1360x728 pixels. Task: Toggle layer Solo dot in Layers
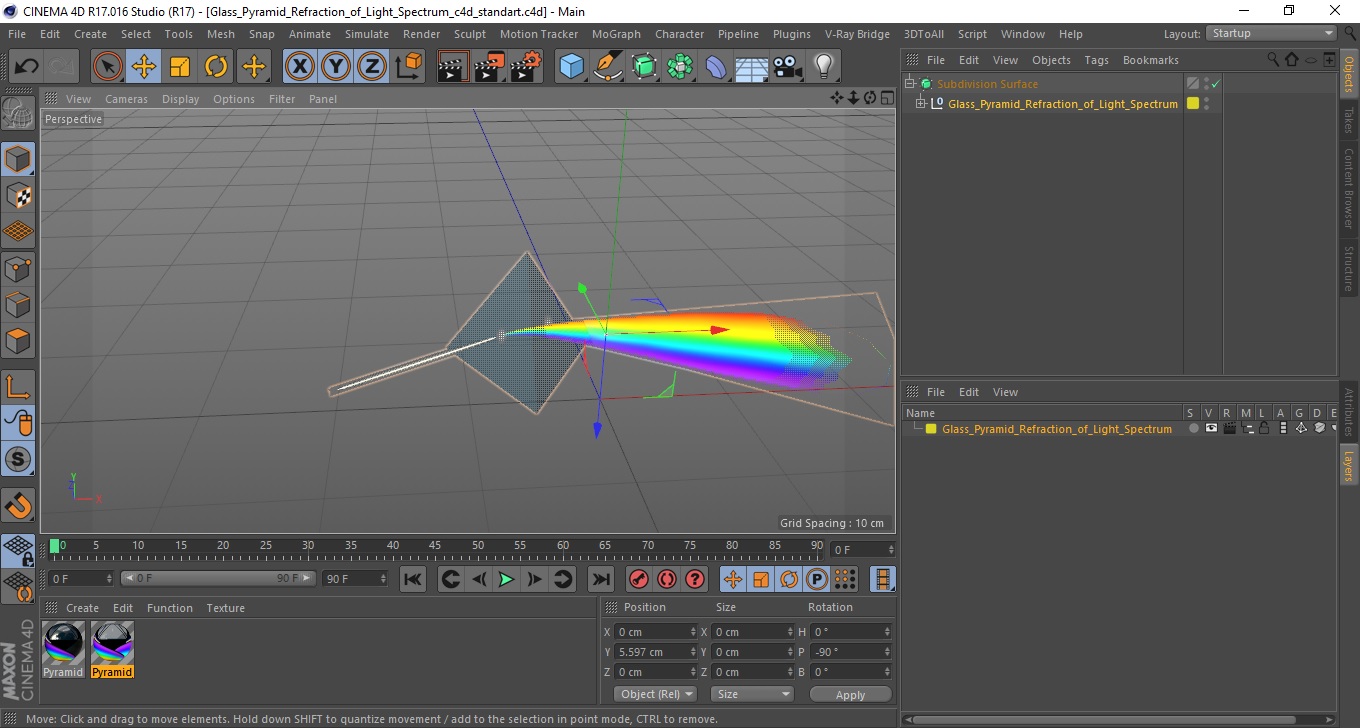point(1193,428)
